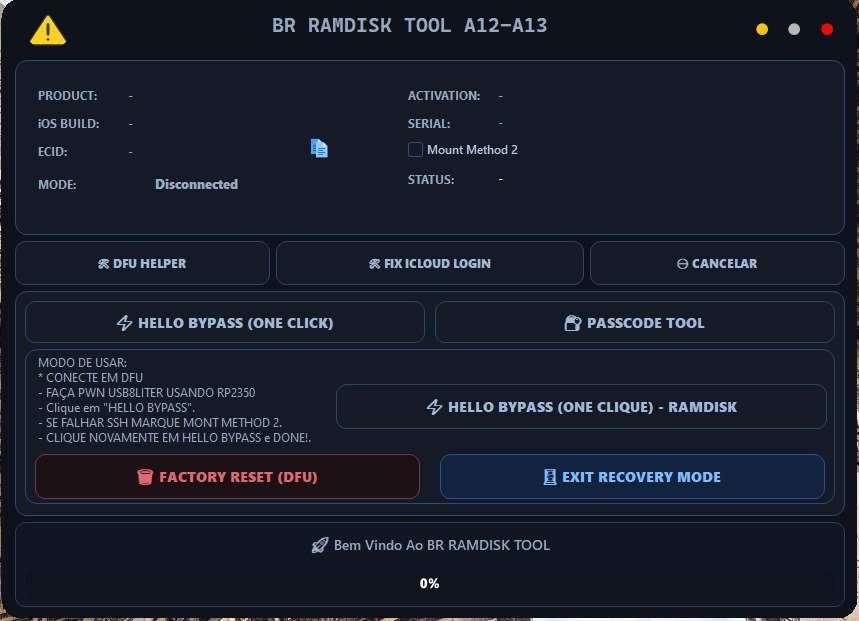Click the Disconnected mode value

[x=196, y=185]
